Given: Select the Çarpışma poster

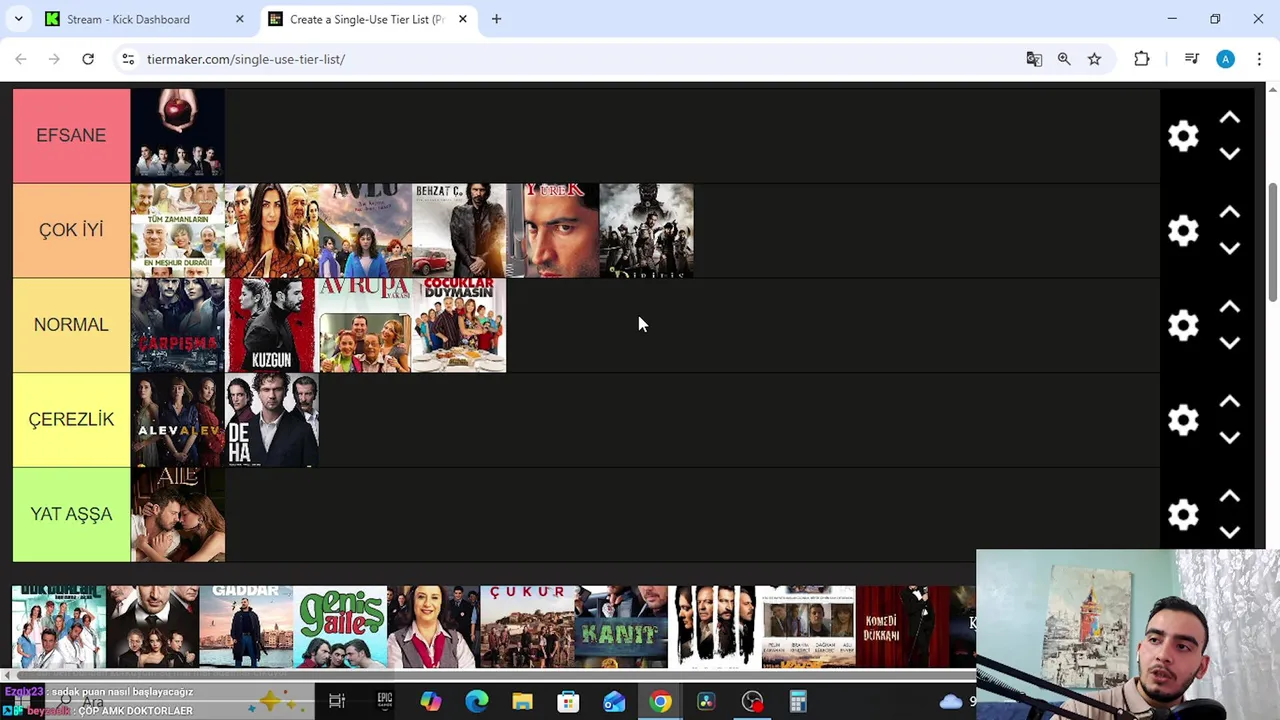Looking at the screenshot, I should point(177,325).
